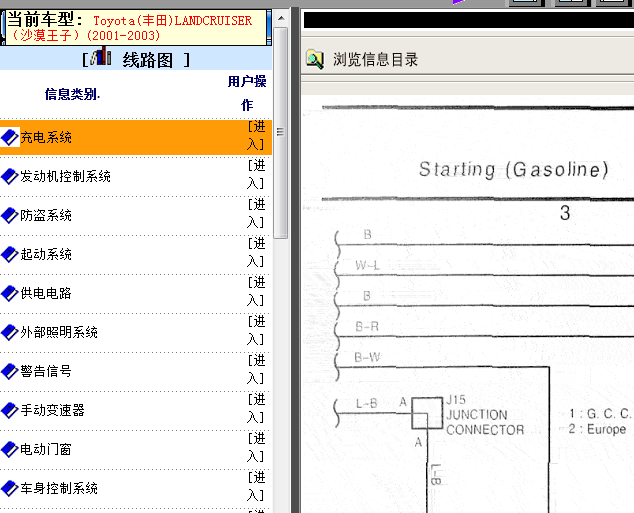The width and height of the screenshot is (634, 513).
Task: Select the 发动机控制系统 category text
Action: pyautogui.click(x=66, y=176)
